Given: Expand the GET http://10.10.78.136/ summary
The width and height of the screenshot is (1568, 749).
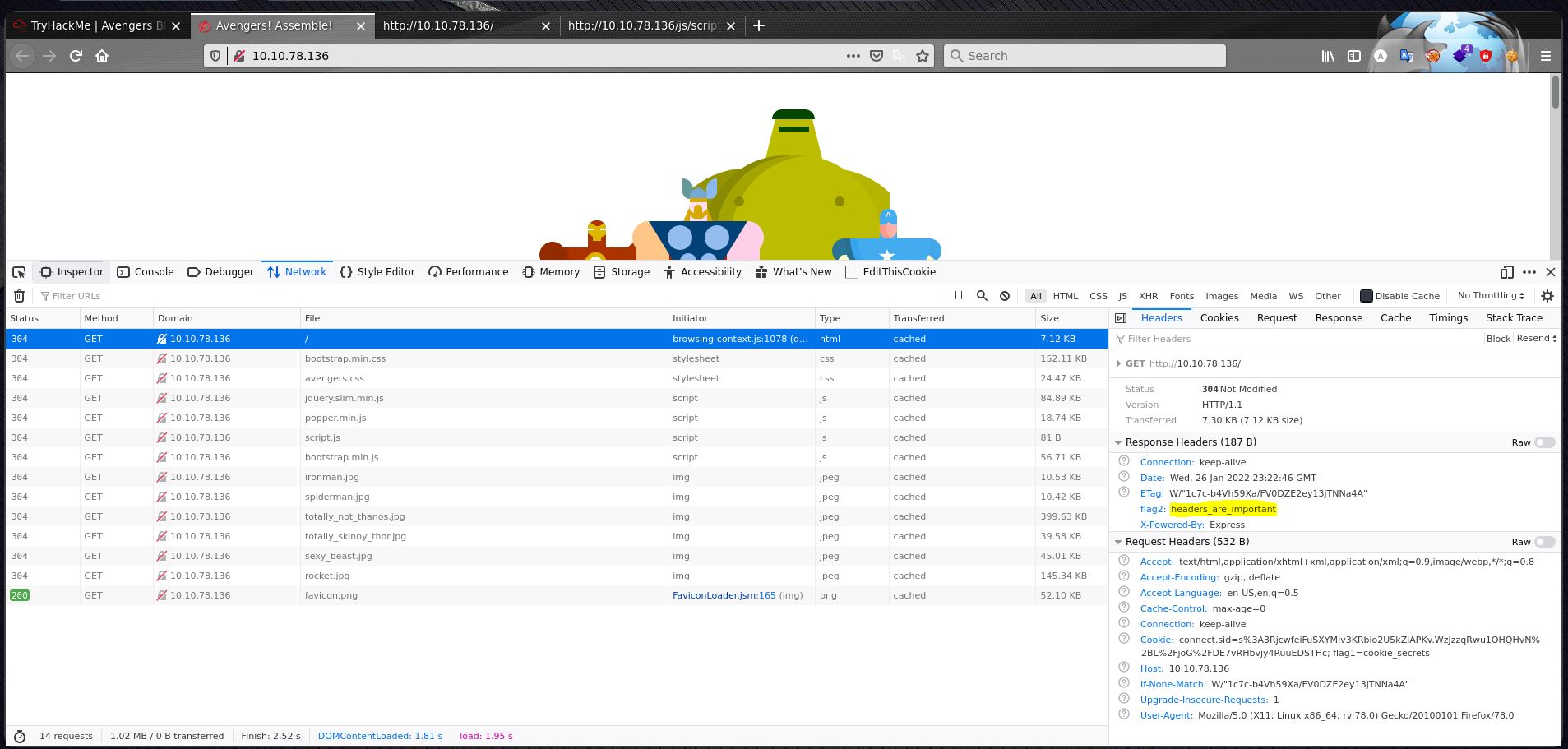Looking at the screenshot, I should 1118,363.
